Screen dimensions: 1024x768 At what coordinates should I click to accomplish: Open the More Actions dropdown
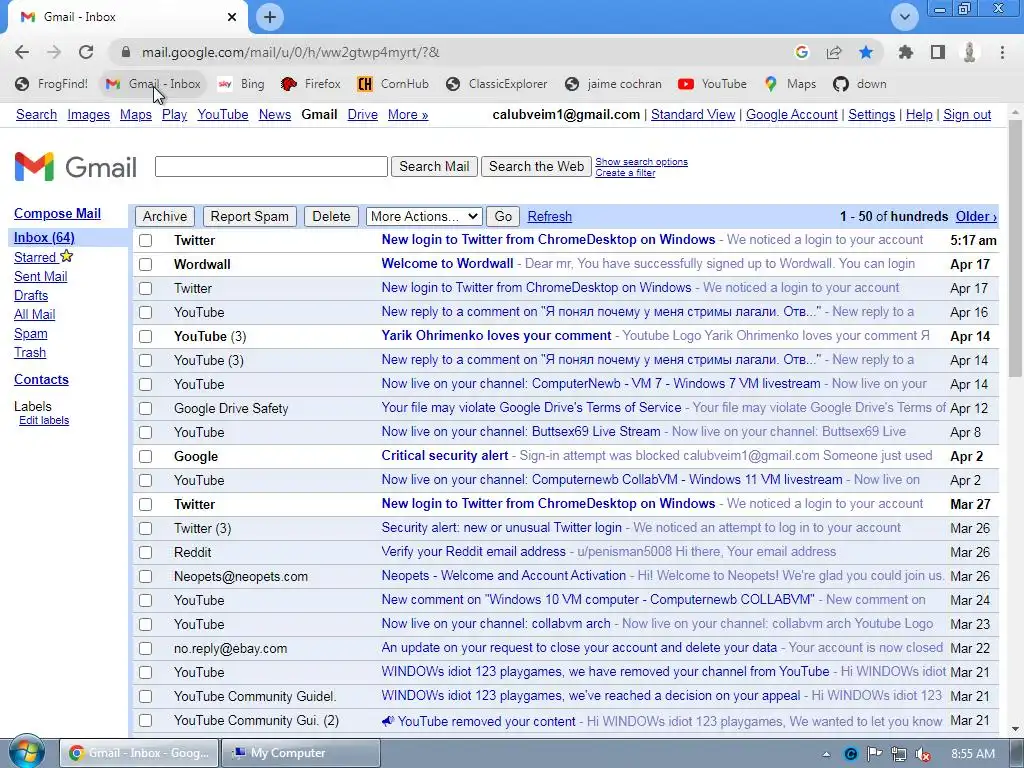pos(424,216)
